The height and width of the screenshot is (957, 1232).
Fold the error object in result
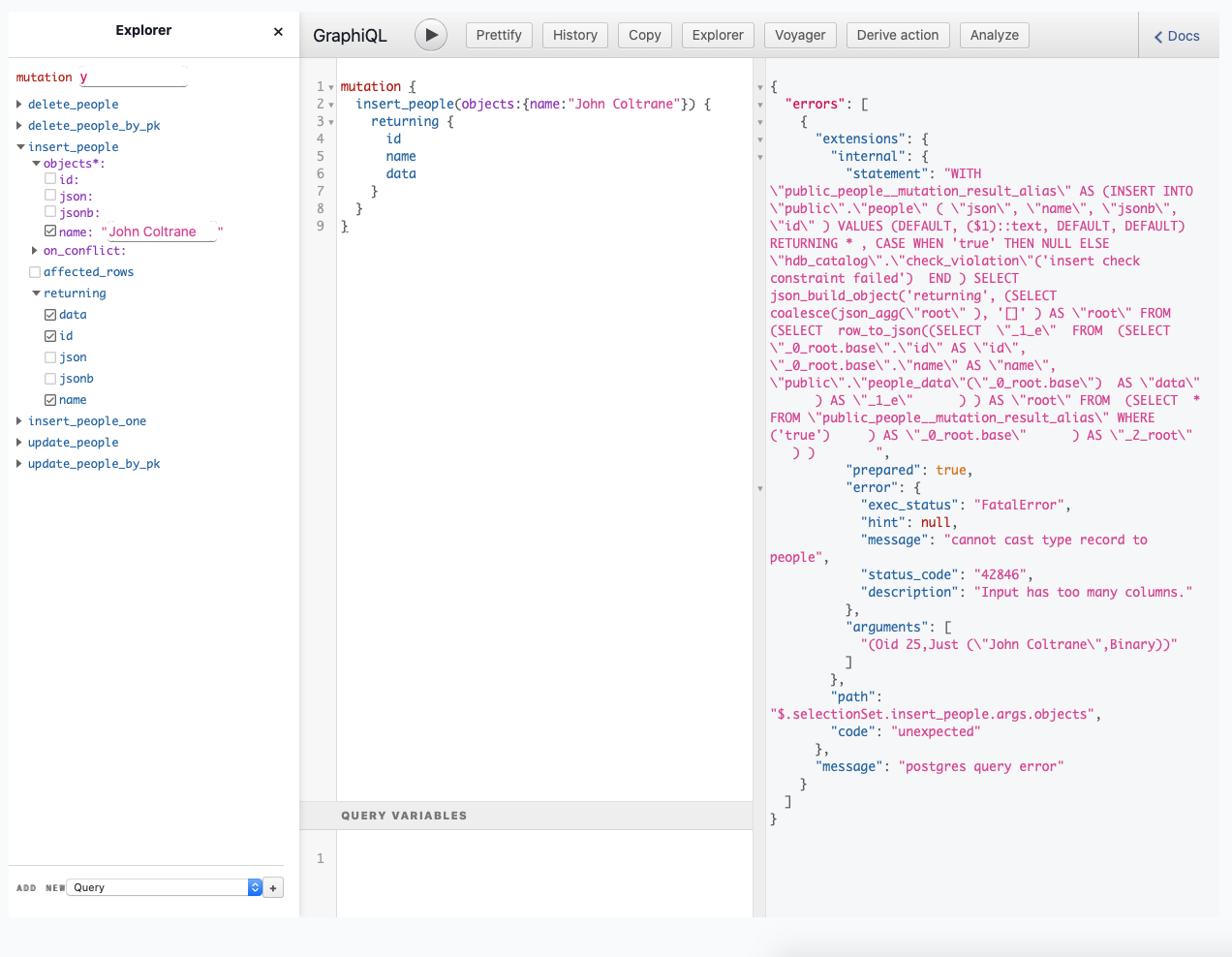[759, 488]
